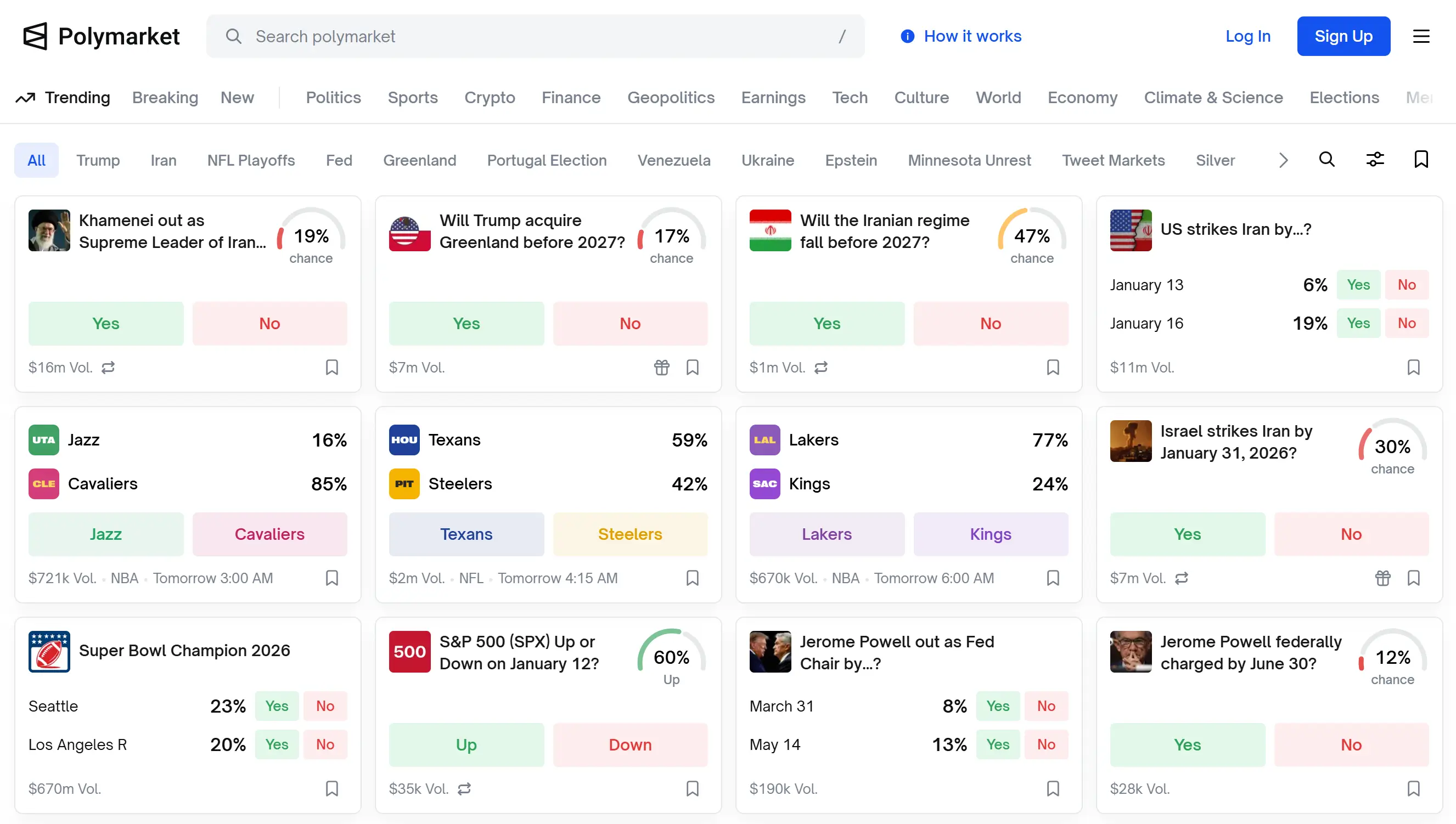Select Yes on the Iranian regime fall market
The image size is (1456, 824).
pos(826,323)
